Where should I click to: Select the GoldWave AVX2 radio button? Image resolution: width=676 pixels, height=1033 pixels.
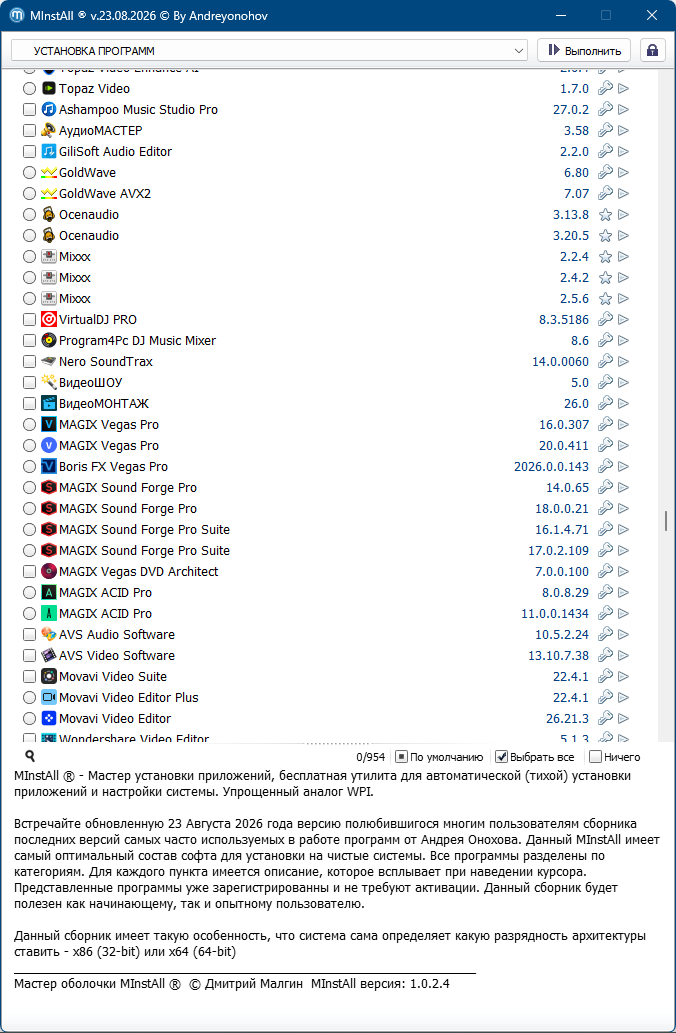(30, 194)
